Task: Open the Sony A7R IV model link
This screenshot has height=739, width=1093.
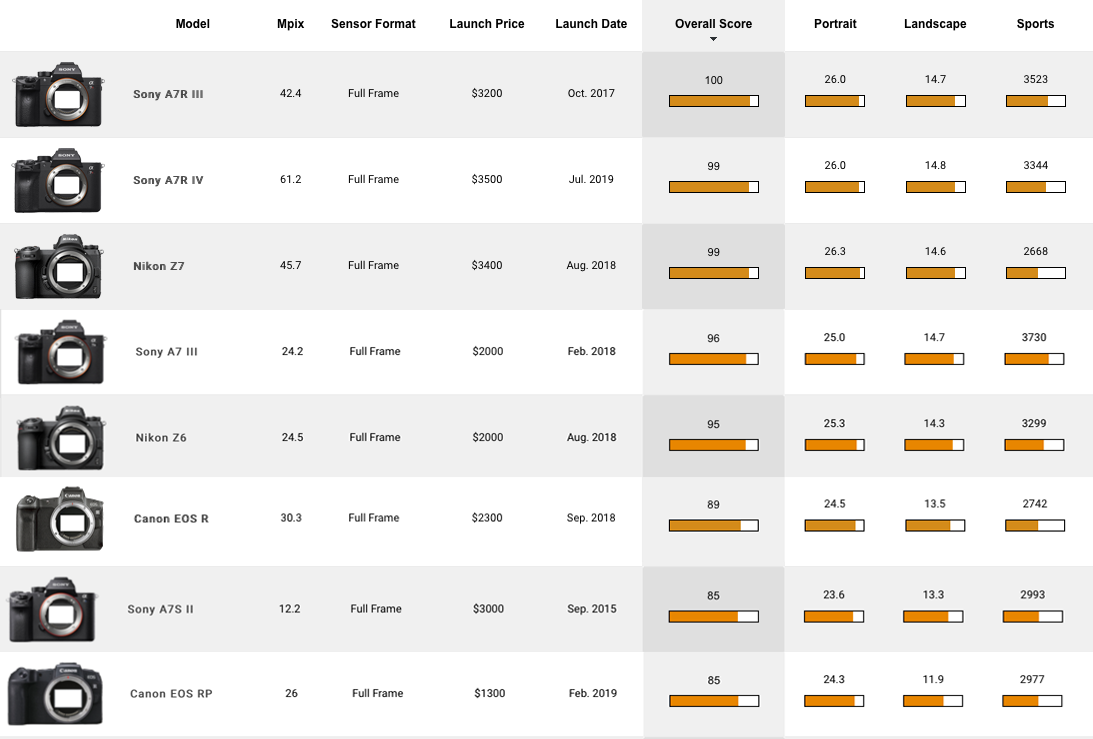Action: click(168, 180)
